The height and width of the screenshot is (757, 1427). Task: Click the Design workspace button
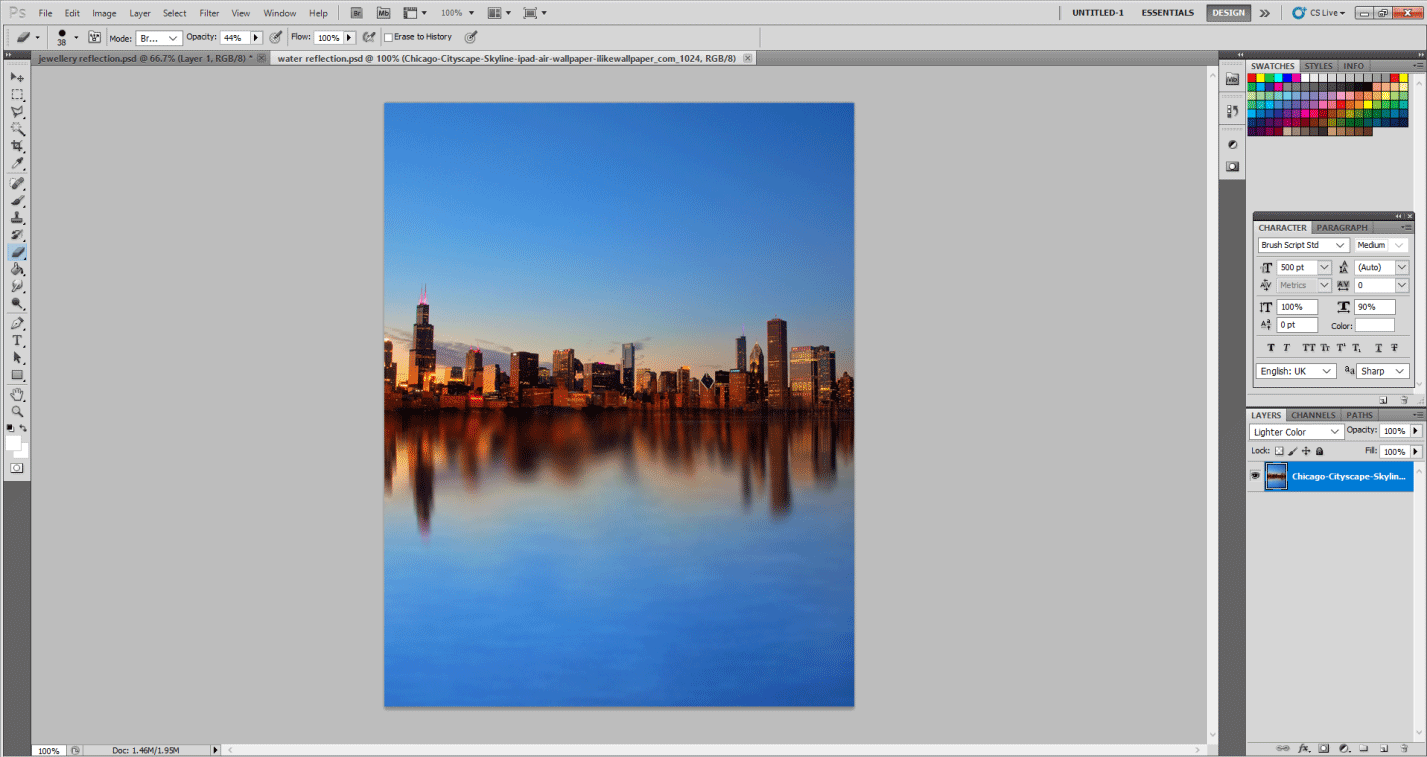(1227, 13)
